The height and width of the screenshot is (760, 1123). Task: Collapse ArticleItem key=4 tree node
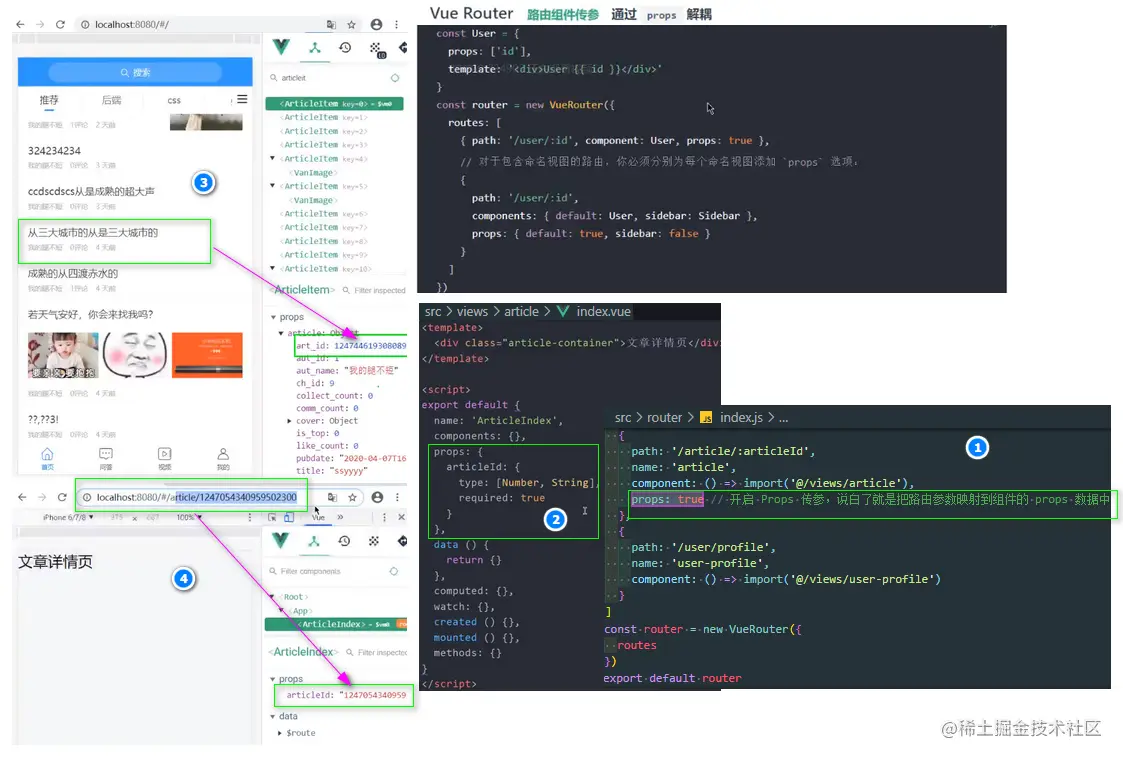coord(272,158)
